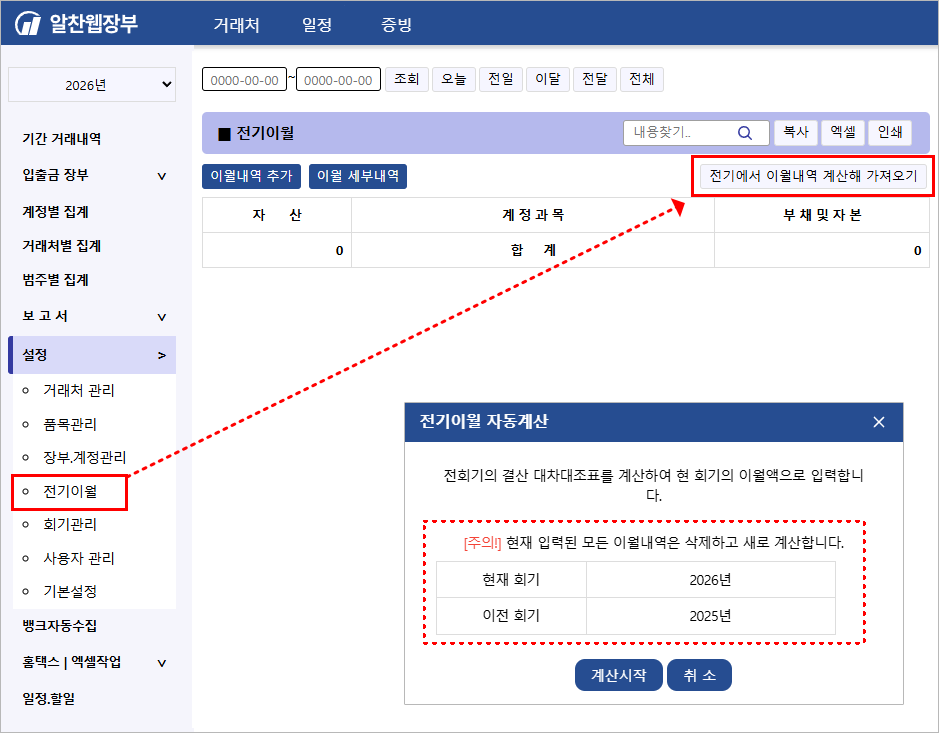The height and width of the screenshot is (733, 939).
Task: Open the 증빙 top menu
Action: coord(396,25)
